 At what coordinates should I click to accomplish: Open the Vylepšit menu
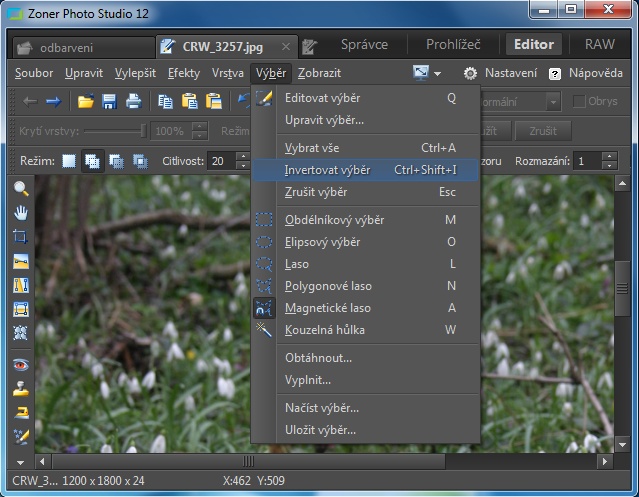tap(135, 73)
